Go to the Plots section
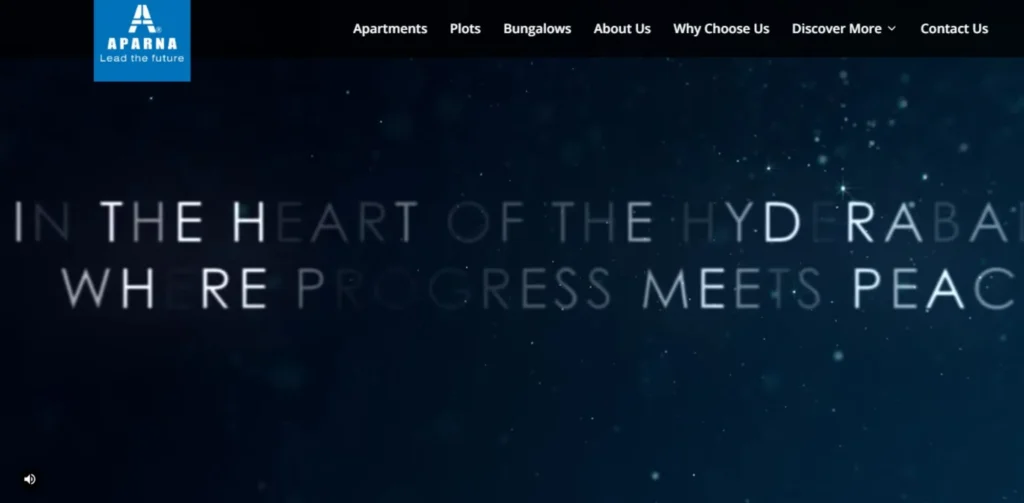The image size is (1024, 503). coord(465,29)
